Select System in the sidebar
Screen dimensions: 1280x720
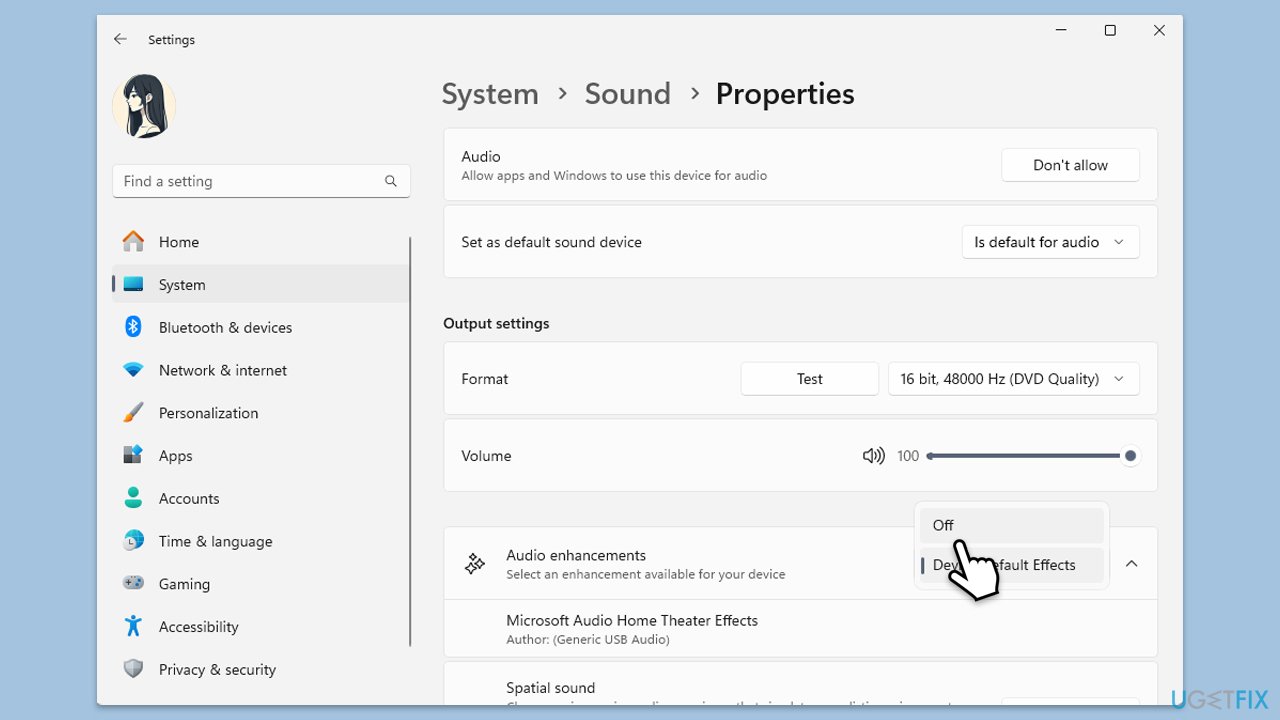261,285
